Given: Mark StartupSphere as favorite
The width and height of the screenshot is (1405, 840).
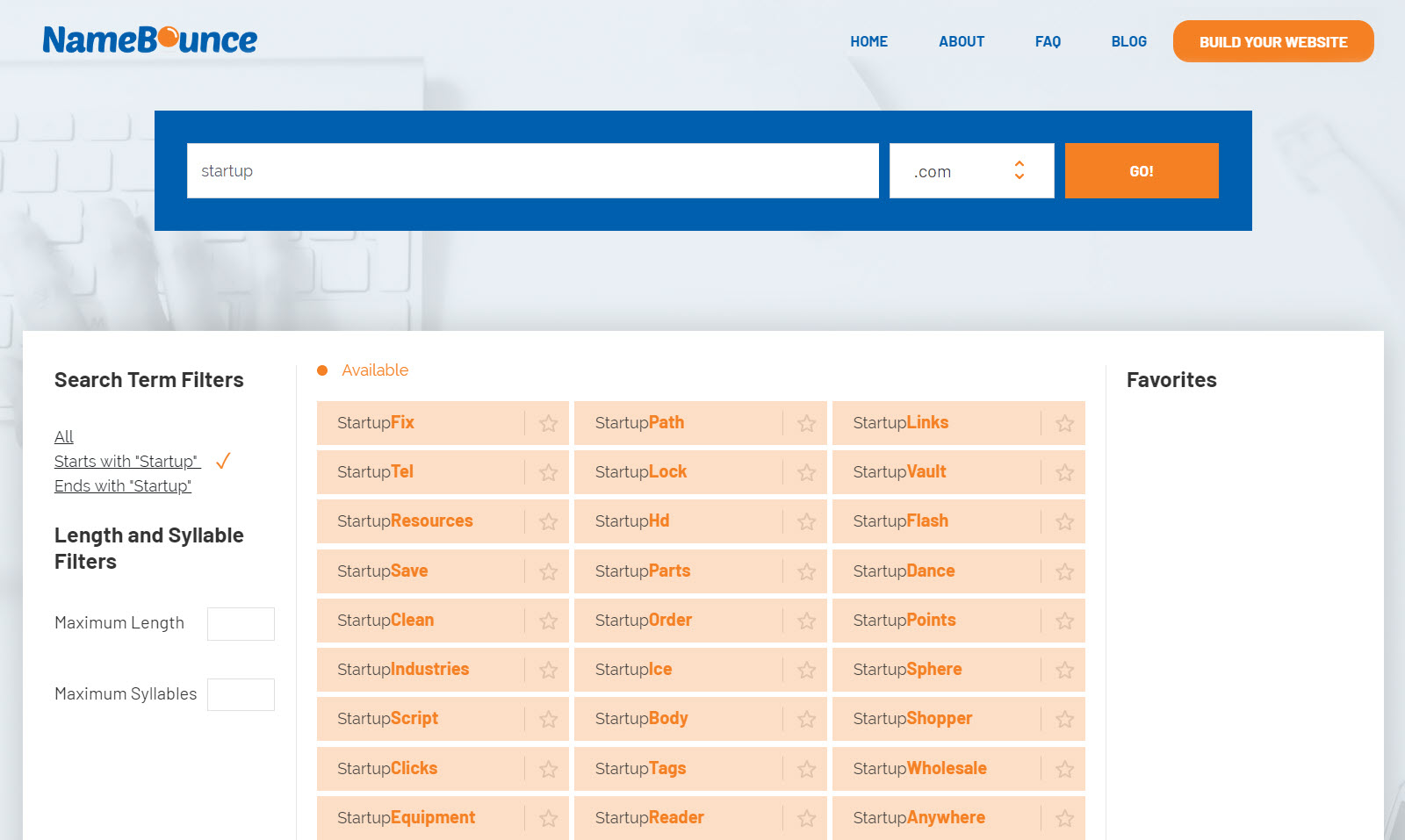Looking at the screenshot, I should (x=1064, y=671).
